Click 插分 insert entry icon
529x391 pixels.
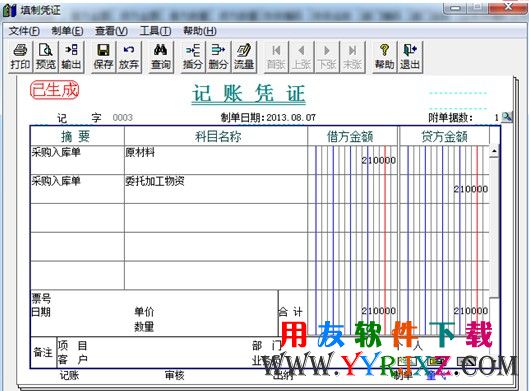click(193, 57)
